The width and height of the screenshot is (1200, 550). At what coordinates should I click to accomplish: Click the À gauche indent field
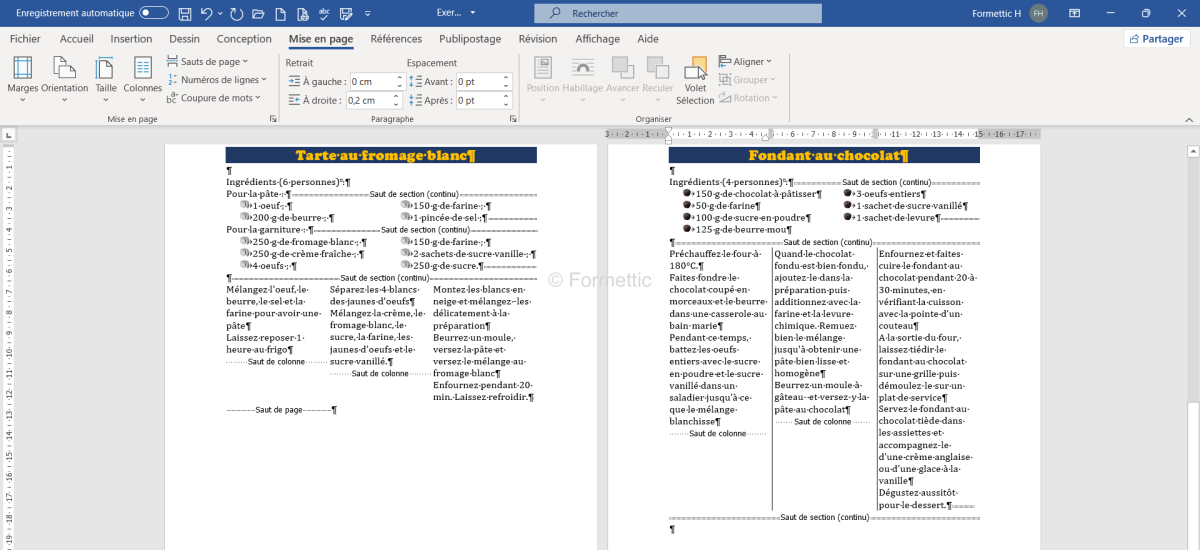pos(375,82)
